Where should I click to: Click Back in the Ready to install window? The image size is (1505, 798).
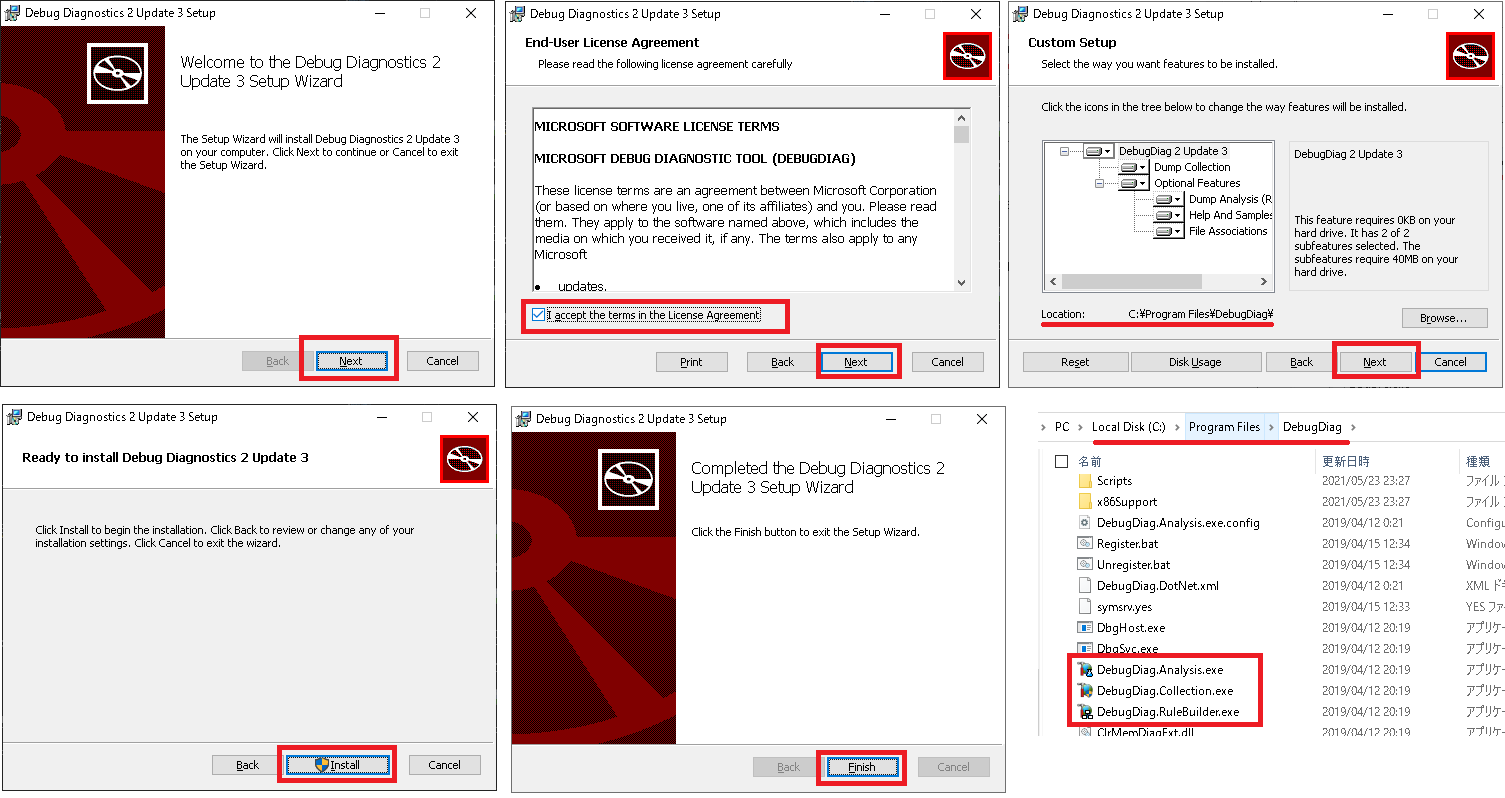(247, 765)
